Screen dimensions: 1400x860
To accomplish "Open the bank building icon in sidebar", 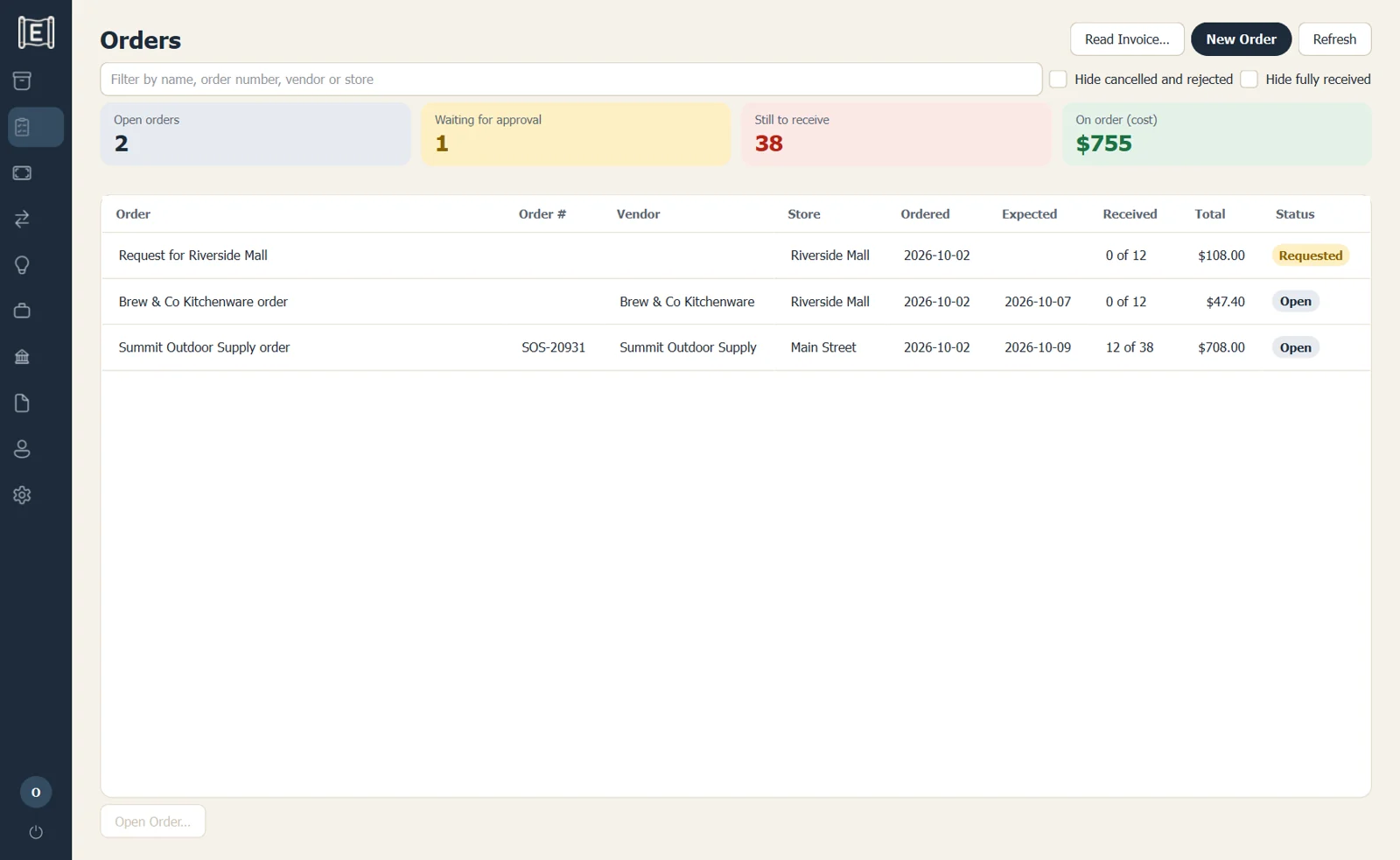I will click(x=22, y=357).
